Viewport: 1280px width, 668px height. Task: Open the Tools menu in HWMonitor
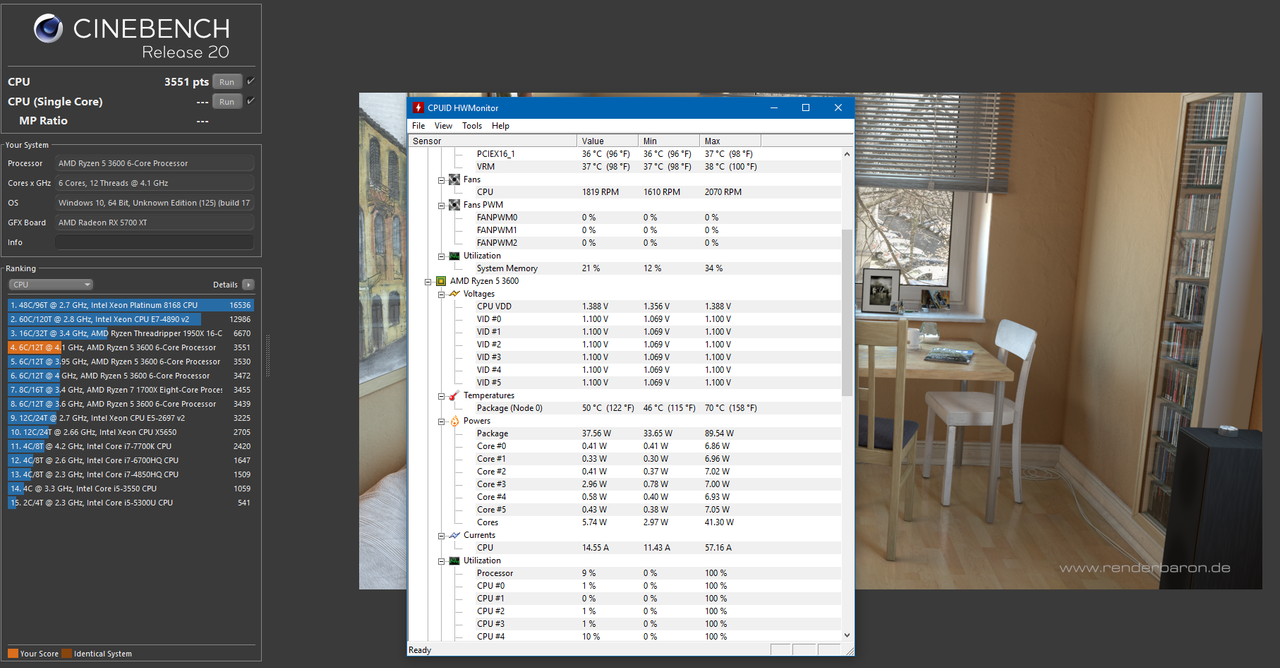tap(472, 126)
